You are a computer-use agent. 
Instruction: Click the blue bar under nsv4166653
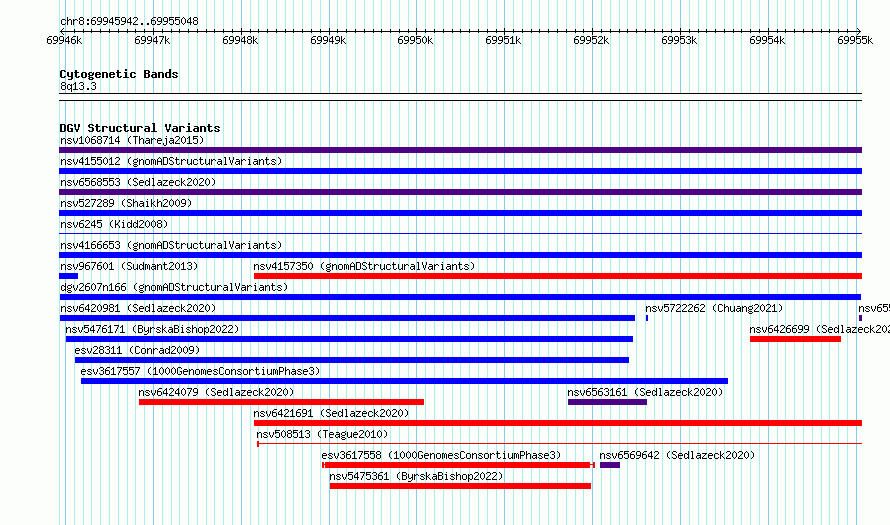[460, 255]
